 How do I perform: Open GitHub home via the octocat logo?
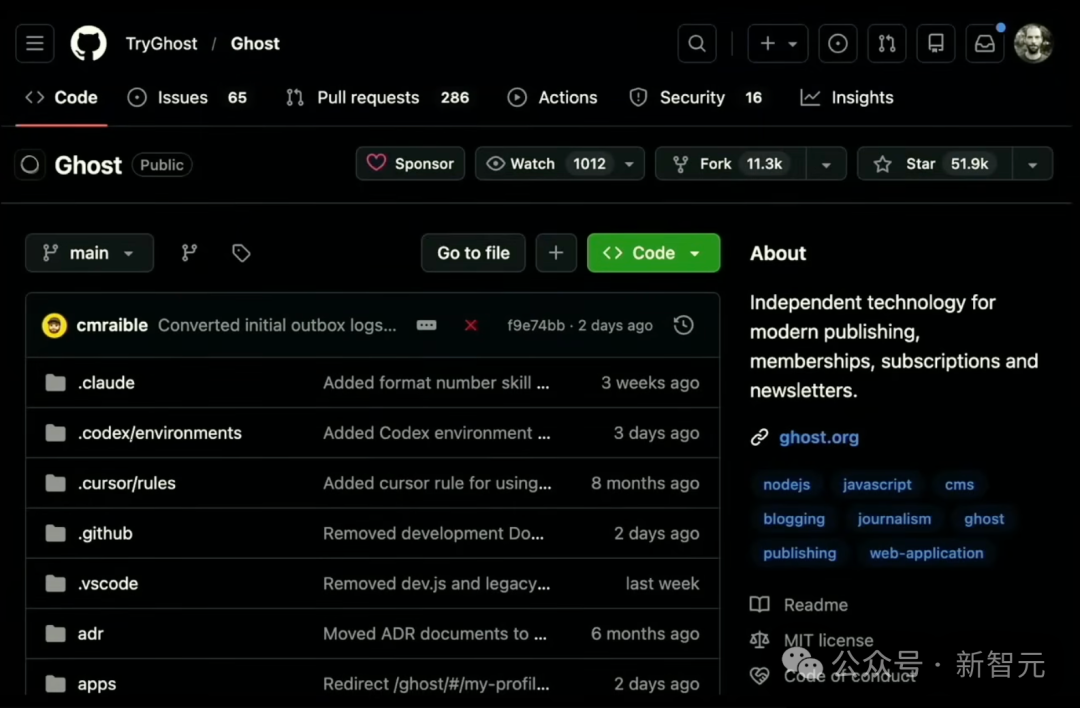coord(88,43)
